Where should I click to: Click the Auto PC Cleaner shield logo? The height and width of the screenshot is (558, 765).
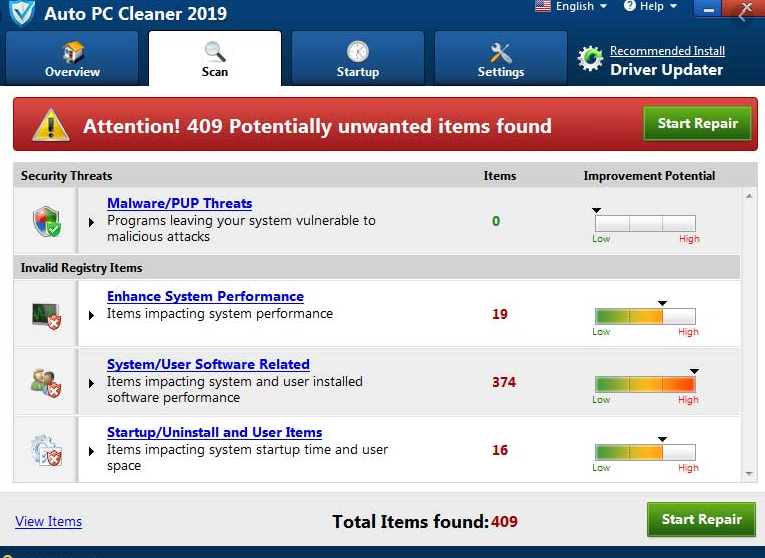[22, 12]
